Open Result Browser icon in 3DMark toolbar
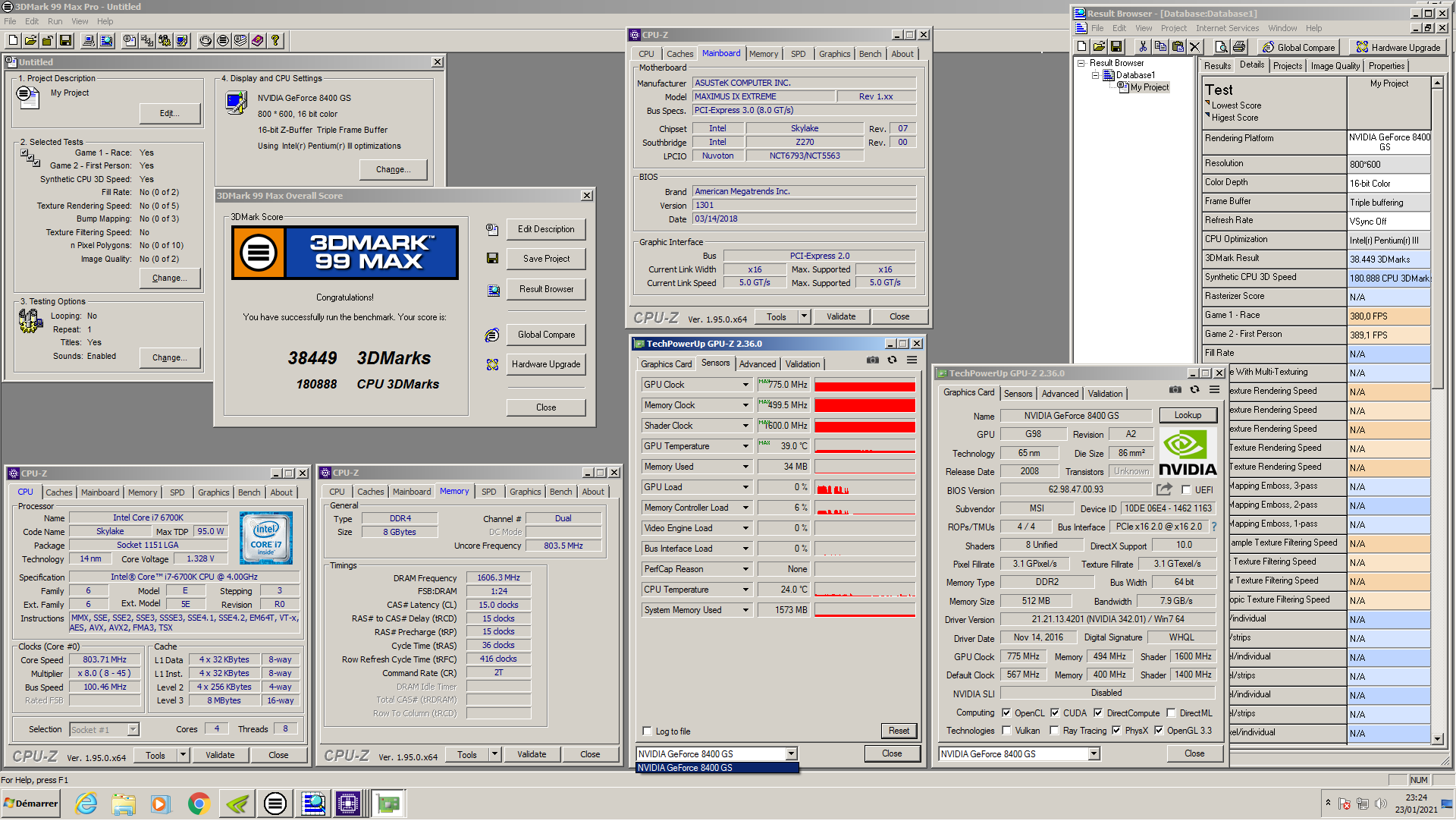 tap(106, 41)
